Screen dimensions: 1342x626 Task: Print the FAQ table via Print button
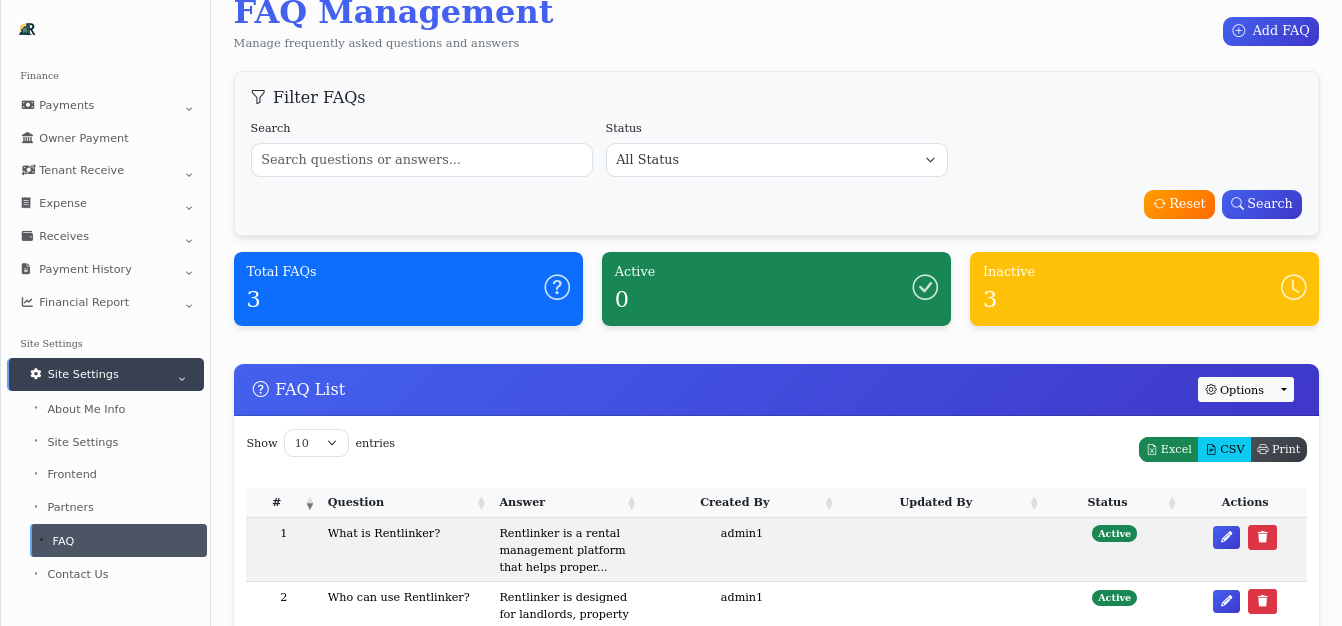1279,449
